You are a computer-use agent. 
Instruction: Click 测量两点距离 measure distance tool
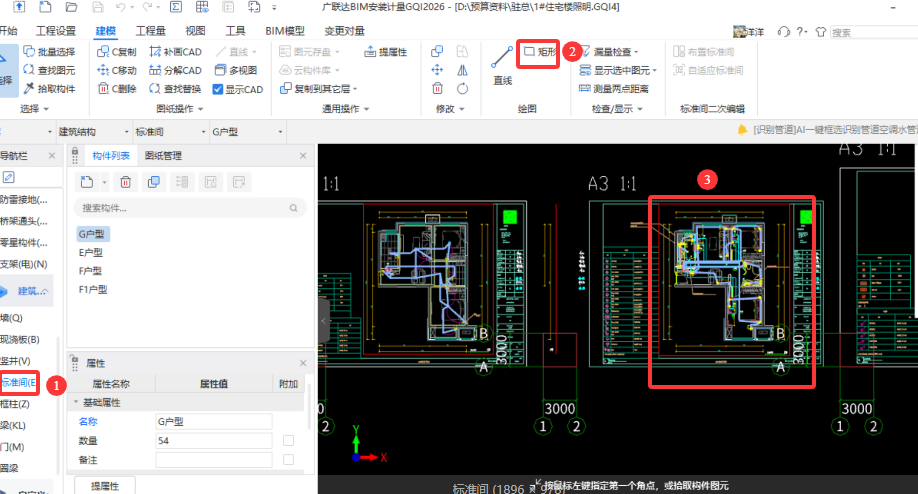614,89
